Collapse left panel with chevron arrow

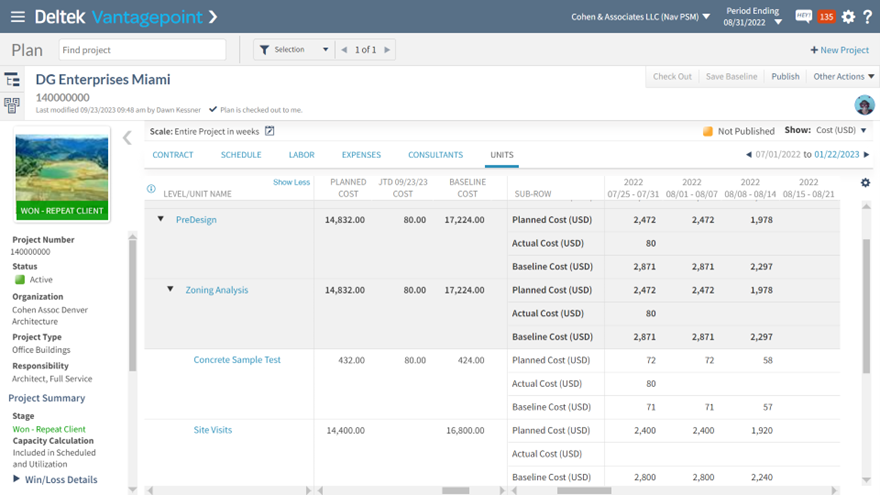(x=127, y=138)
